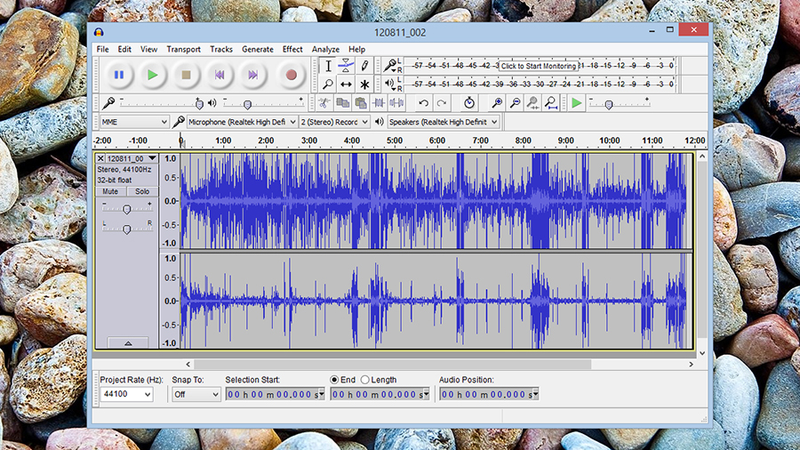Screen dimensions: 800x450
Task: Open the MME audio host dropdown
Action: click(x=134, y=122)
